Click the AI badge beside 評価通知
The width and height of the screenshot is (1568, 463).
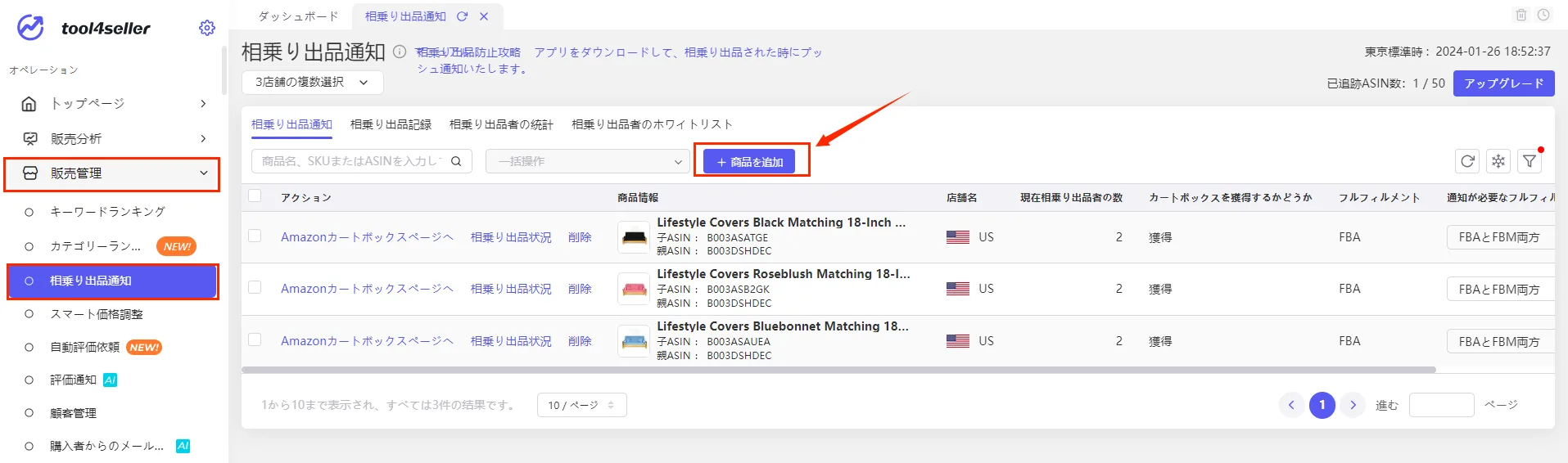(111, 380)
